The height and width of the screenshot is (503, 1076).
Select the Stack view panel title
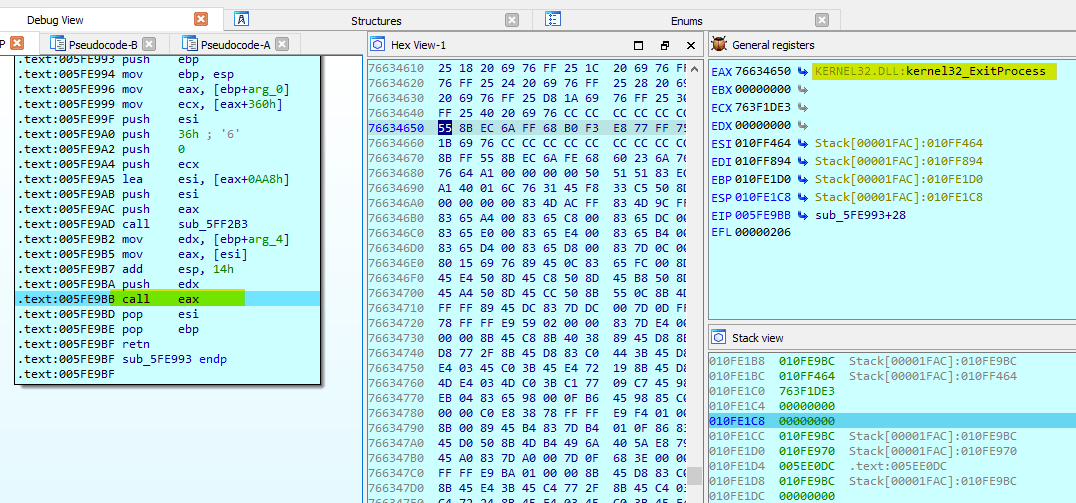point(758,338)
